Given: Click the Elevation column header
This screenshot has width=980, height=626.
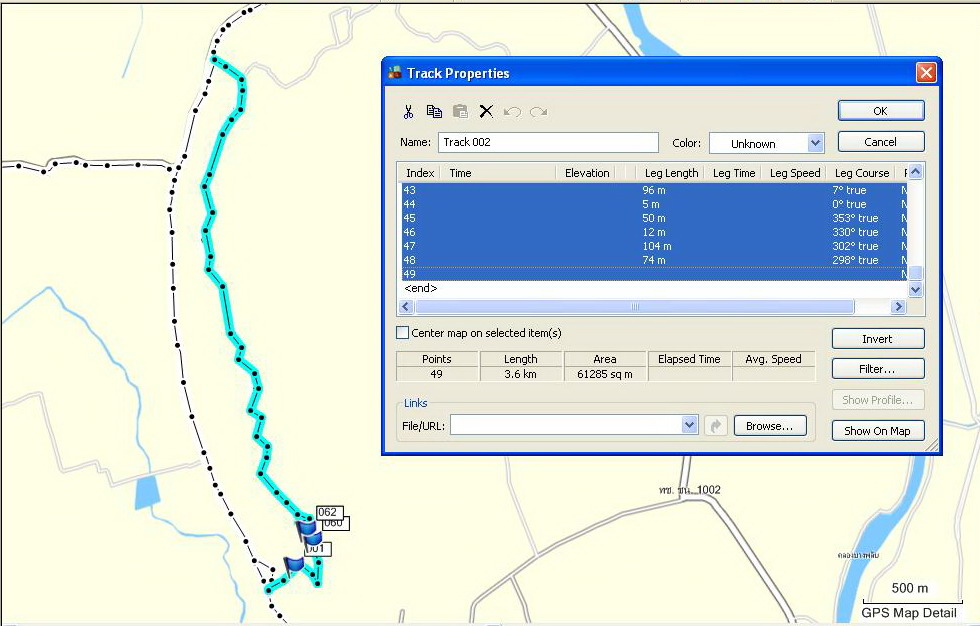Looking at the screenshot, I should pyautogui.click(x=586, y=173).
